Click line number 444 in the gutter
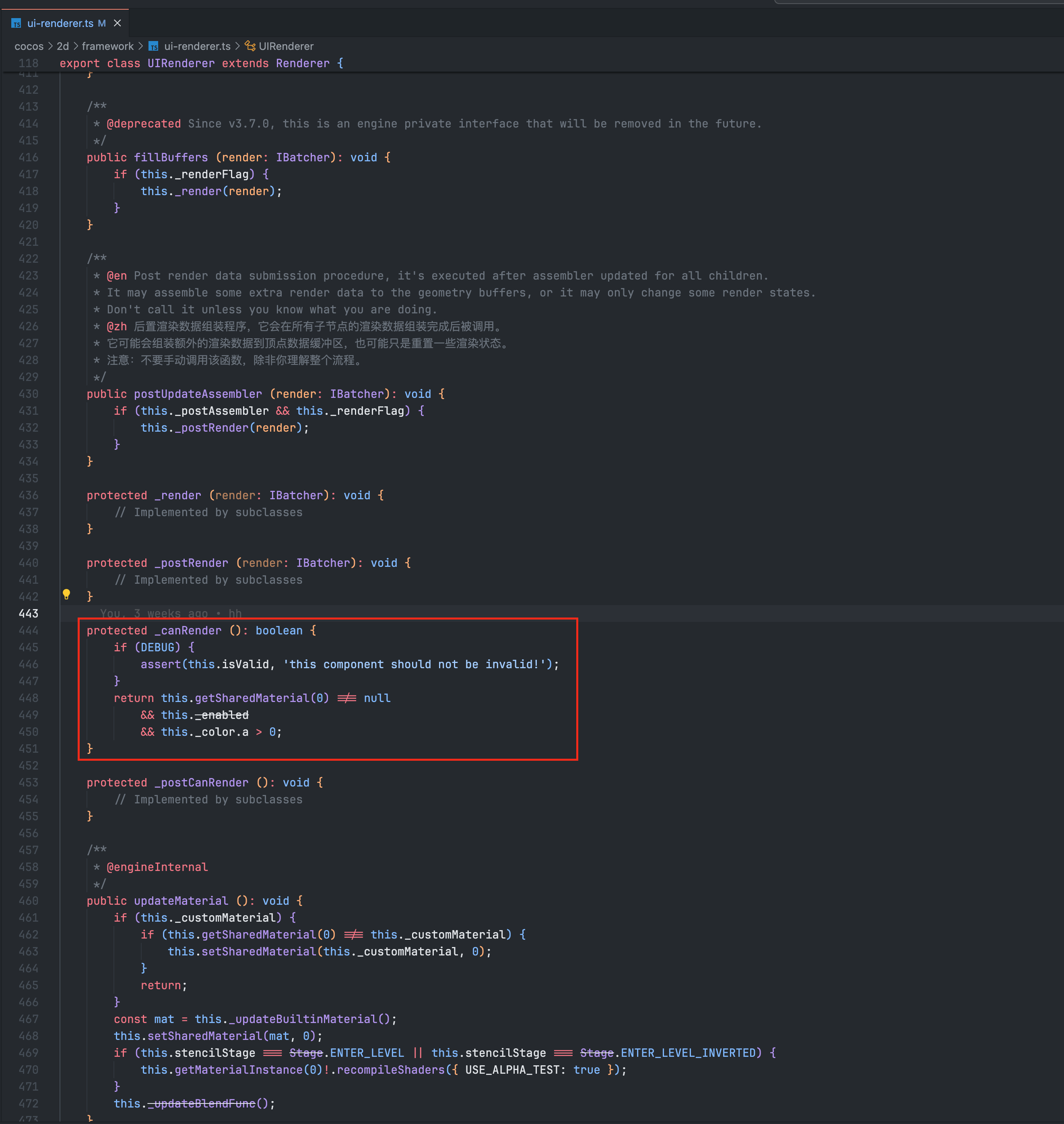1064x1124 pixels. coord(28,631)
